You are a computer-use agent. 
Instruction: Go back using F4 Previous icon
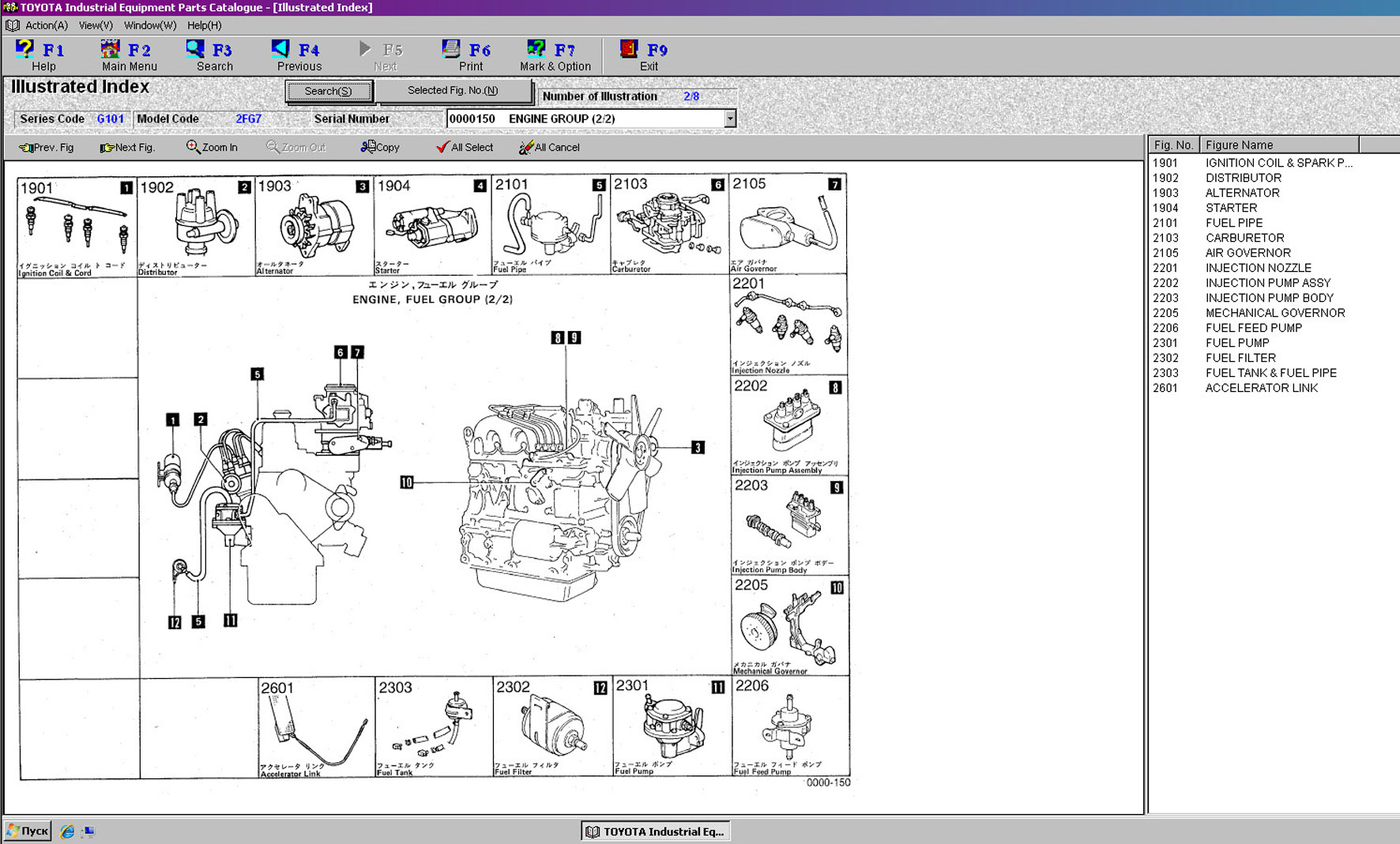[x=280, y=50]
